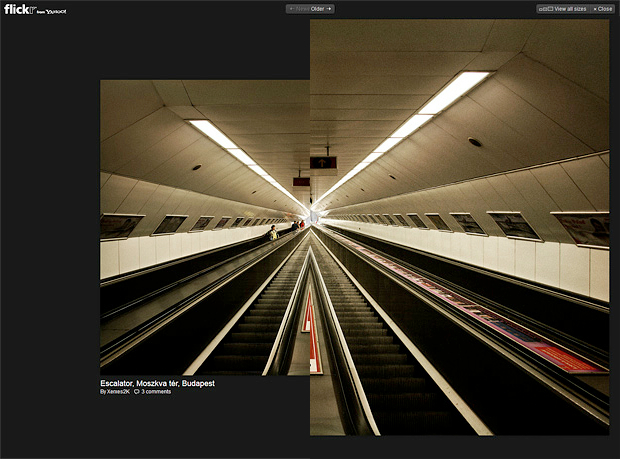Open the 3 comments link
The width and height of the screenshot is (620, 459).
pyautogui.click(x=156, y=392)
